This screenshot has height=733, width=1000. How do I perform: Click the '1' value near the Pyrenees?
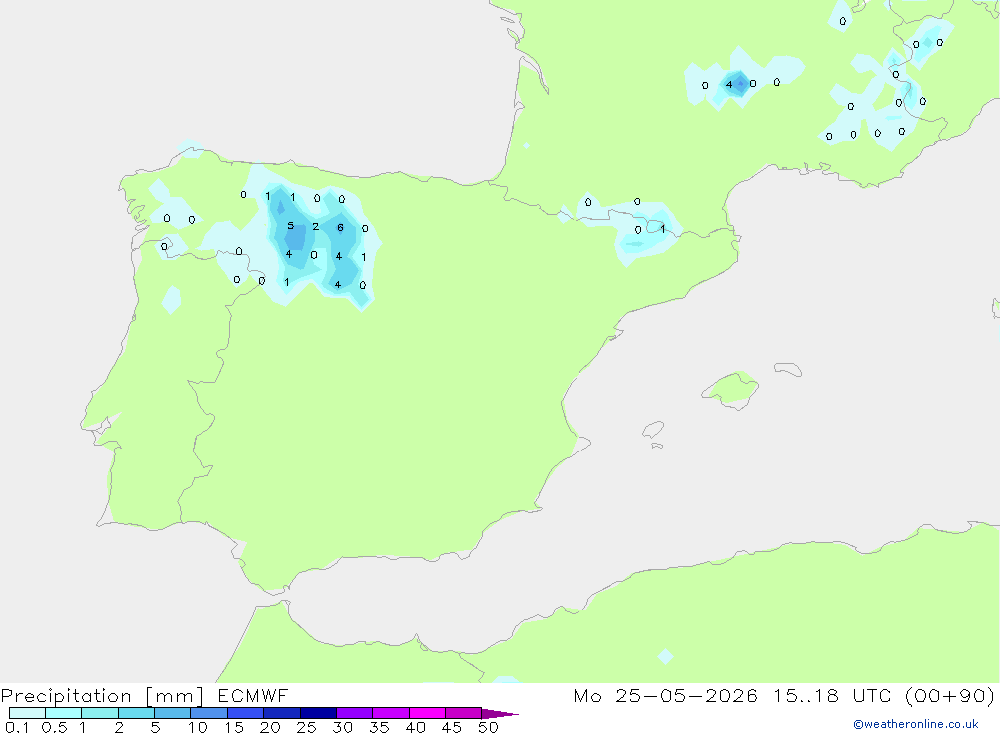[x=663, y=228]
